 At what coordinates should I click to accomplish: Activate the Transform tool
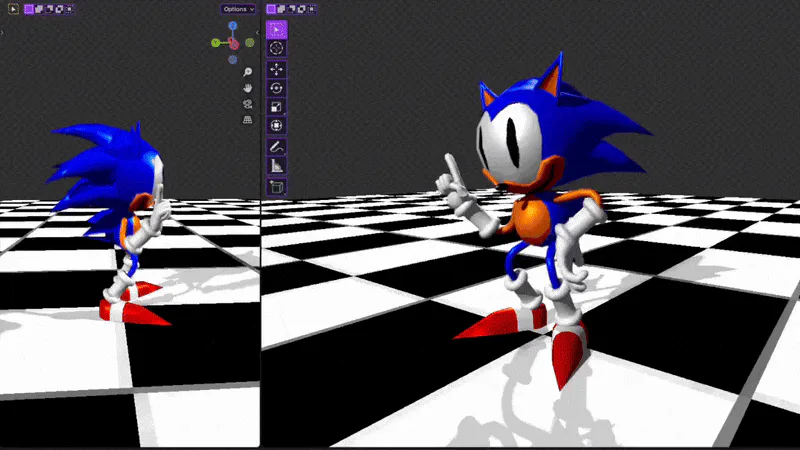277,126
